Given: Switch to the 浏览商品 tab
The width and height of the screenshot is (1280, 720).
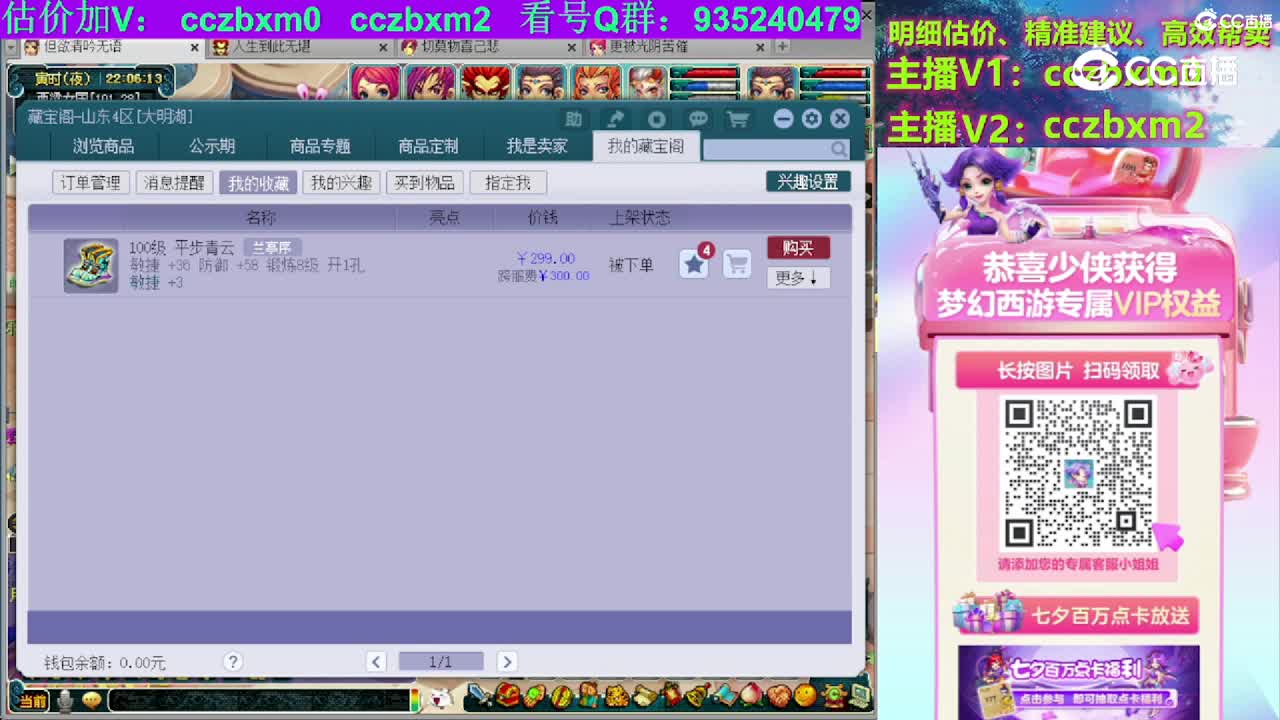Looking at the screenshot, I should pyautogui.click(x=103, y=146).
